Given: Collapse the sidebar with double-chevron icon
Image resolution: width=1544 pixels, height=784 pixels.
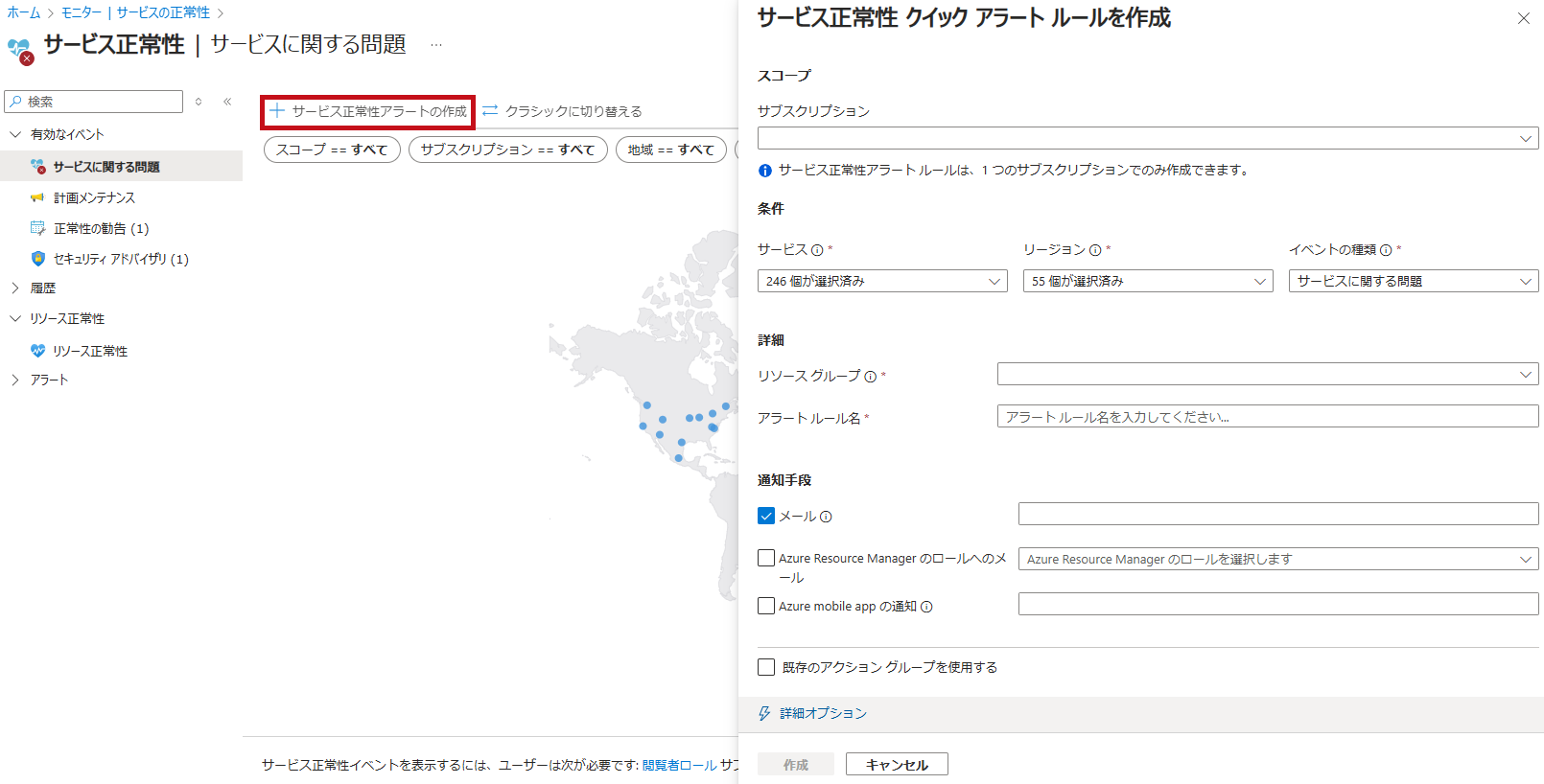Looking at the screenshot, I should point(227,102).
